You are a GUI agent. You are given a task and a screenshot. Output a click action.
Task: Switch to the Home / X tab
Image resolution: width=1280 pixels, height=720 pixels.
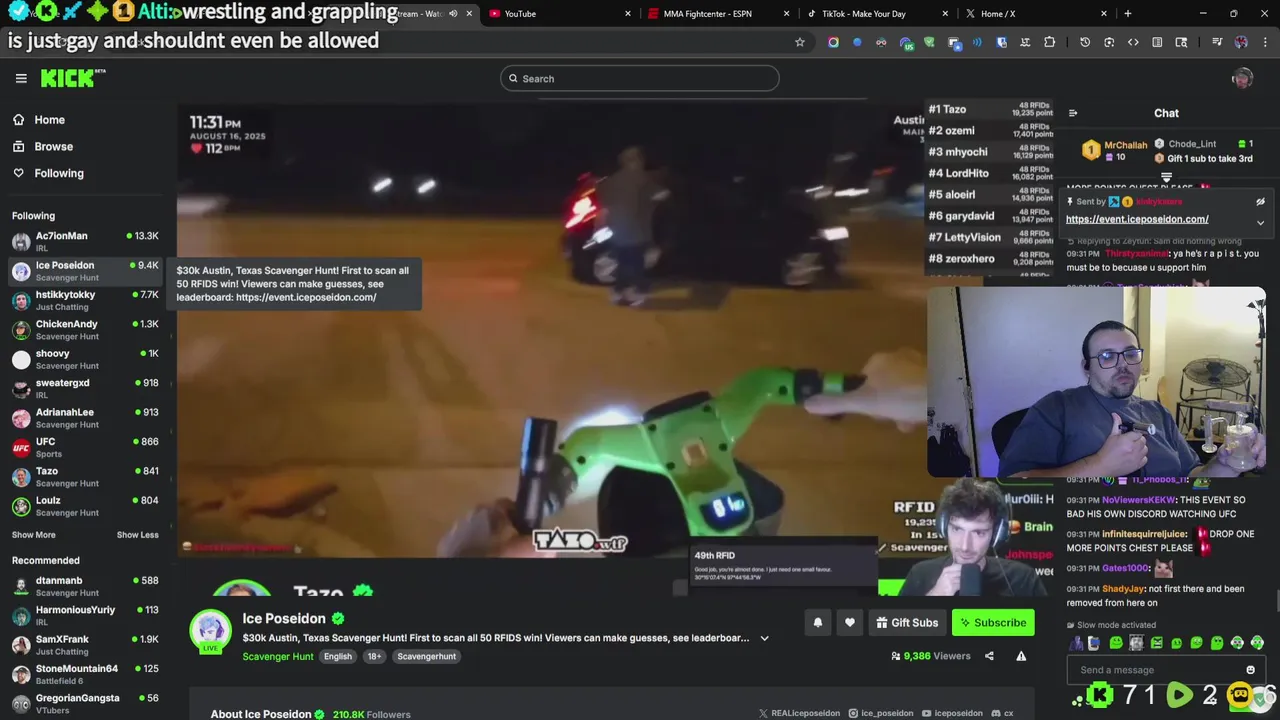[1034, 13]
